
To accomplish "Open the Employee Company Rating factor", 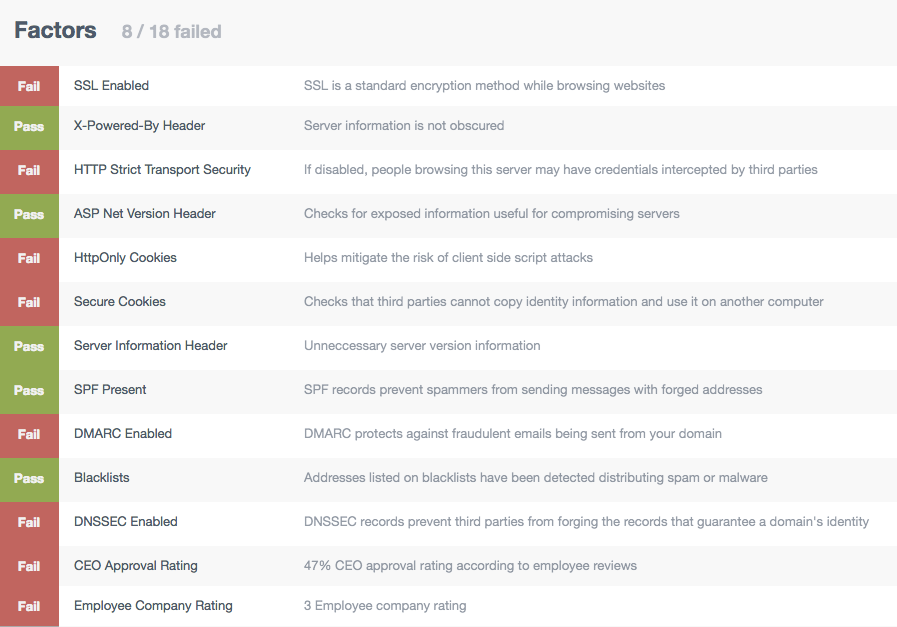I will (448, 606).
